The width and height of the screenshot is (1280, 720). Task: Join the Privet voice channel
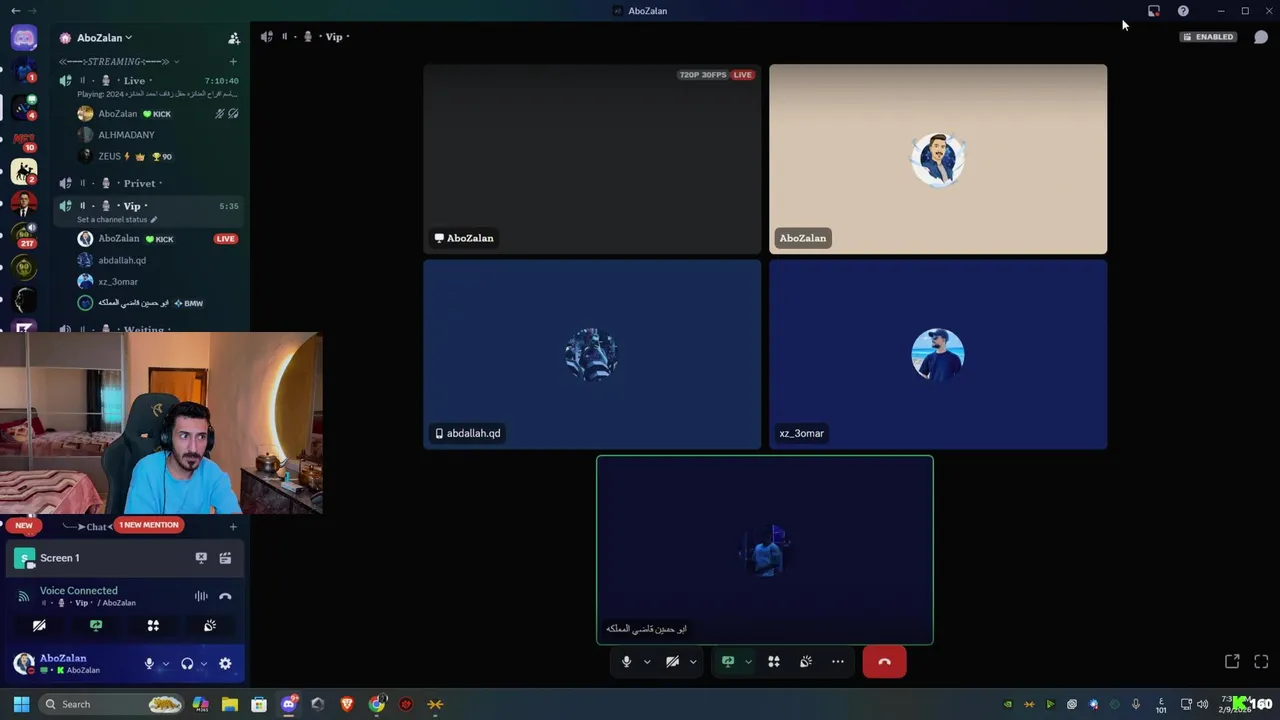coord(150,183)
